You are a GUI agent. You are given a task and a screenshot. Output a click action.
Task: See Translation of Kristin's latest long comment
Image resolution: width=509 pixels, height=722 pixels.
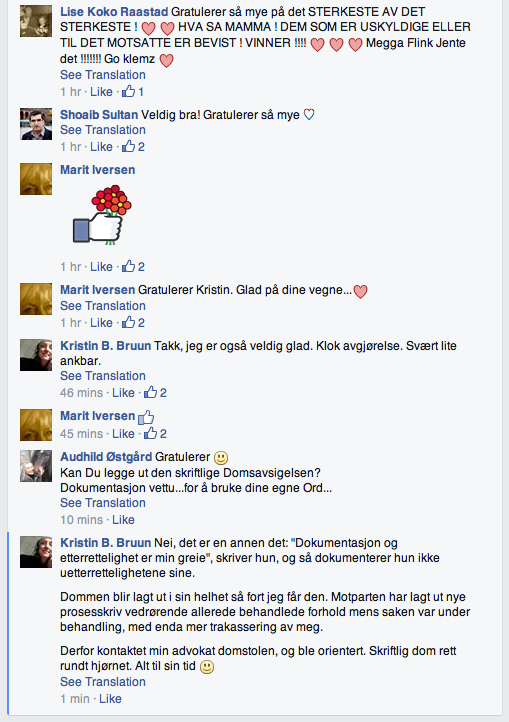[x=103, y=681]
